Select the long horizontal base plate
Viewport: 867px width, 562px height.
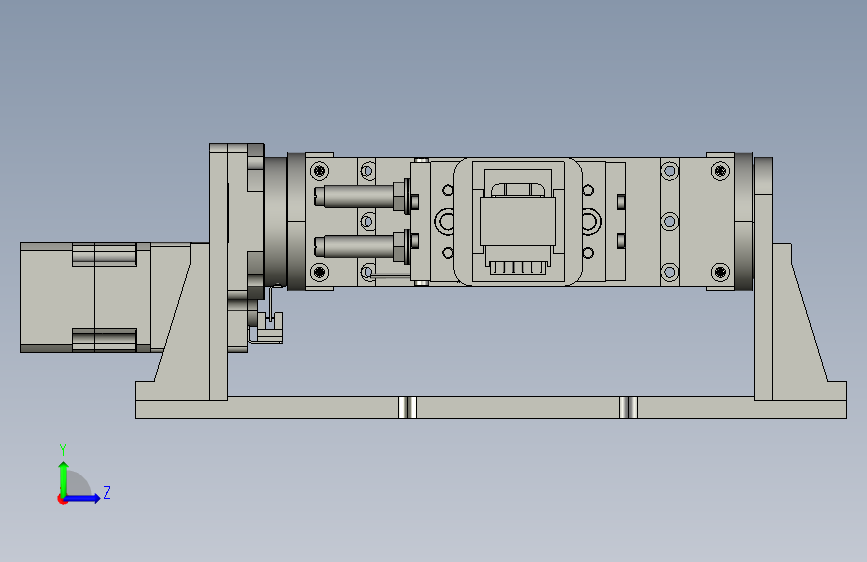pyautogui.click(x=490, y=407)
